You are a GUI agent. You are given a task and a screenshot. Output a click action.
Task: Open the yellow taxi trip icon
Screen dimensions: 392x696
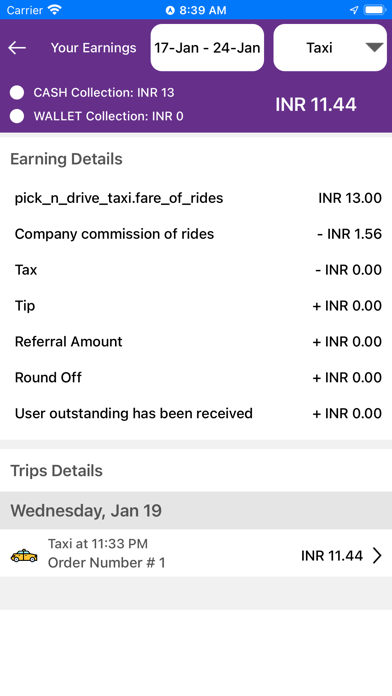[24, 555]
